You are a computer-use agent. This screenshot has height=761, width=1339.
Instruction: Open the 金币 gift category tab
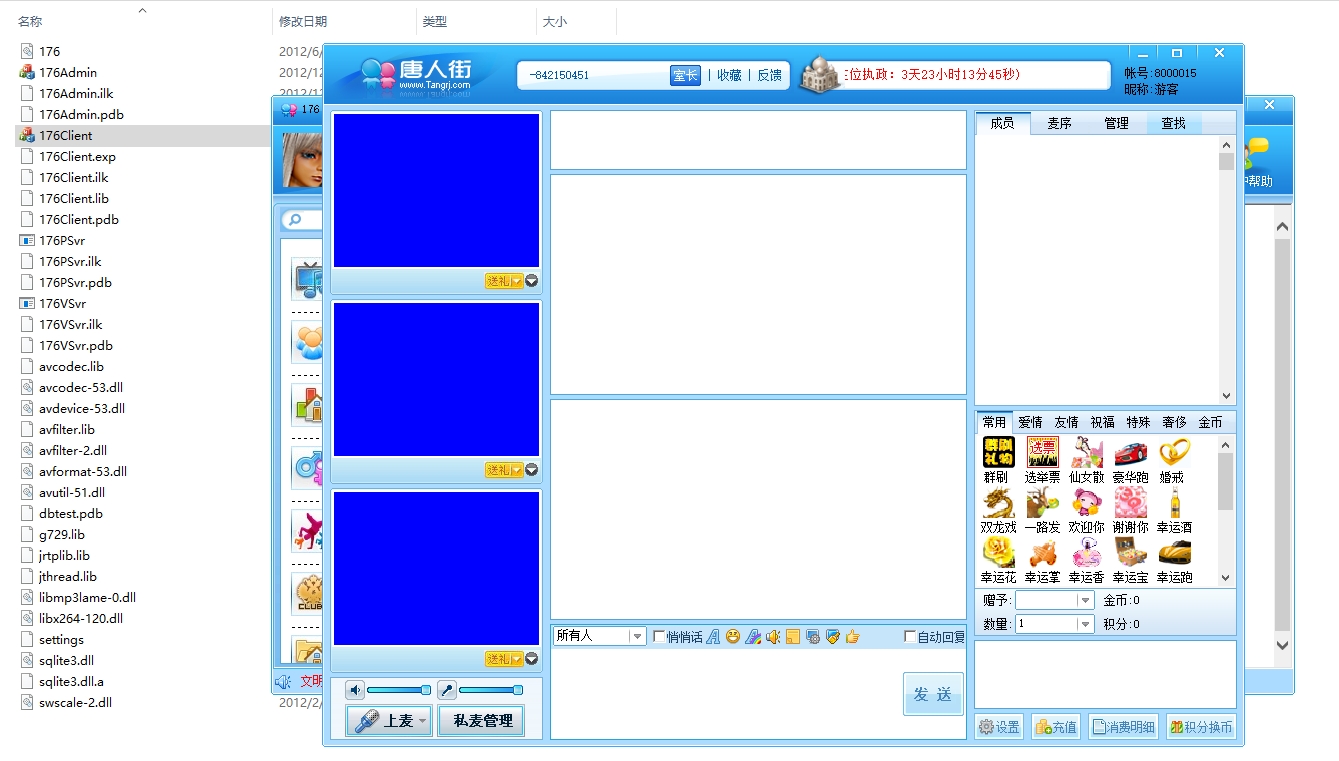point(1210,422)
